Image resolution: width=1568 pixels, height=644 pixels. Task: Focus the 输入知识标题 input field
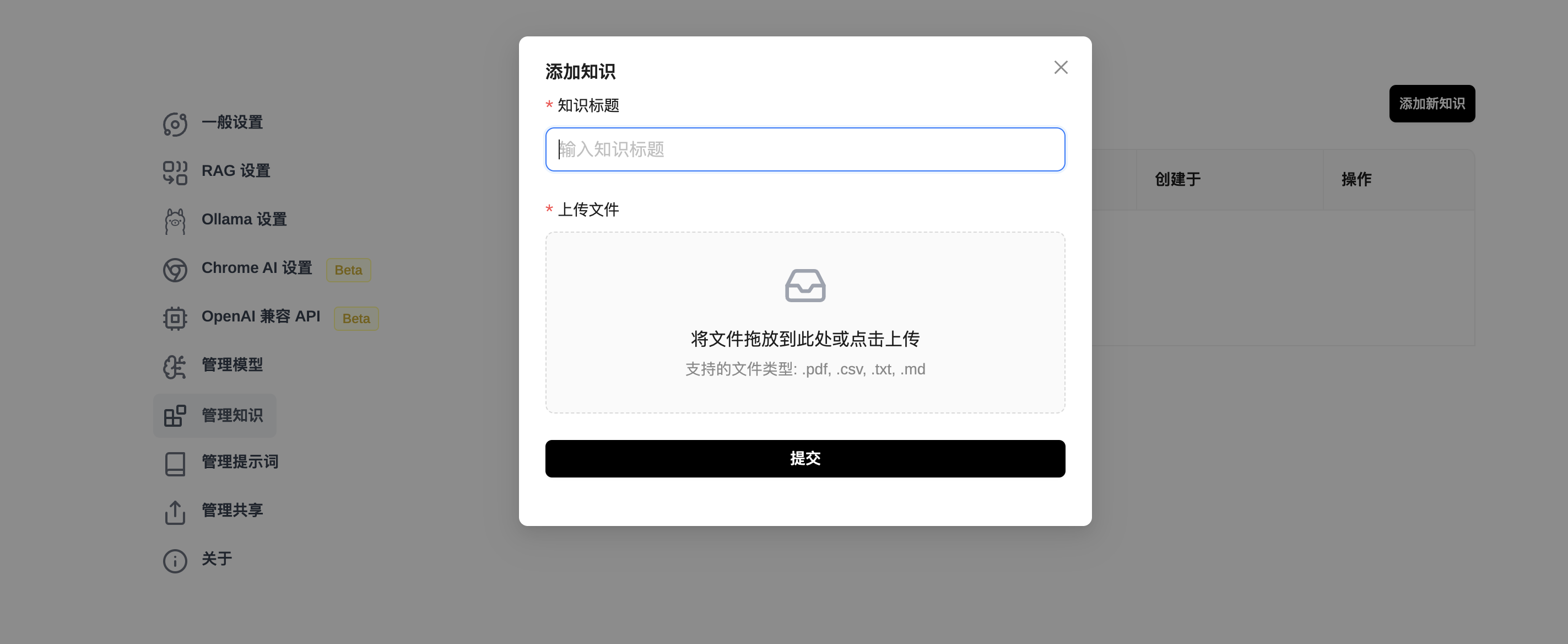tap(805, 149)
